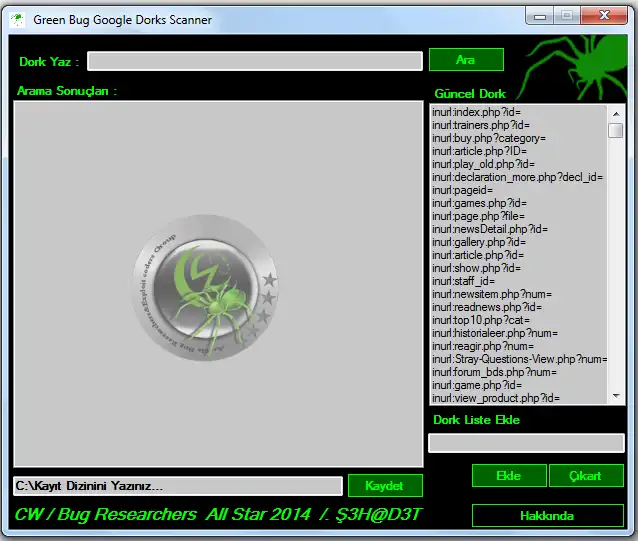Select dork inurl:forum_bds.php?num=
638x541 pixels.
pyautogui.click(x=494, y=372)
